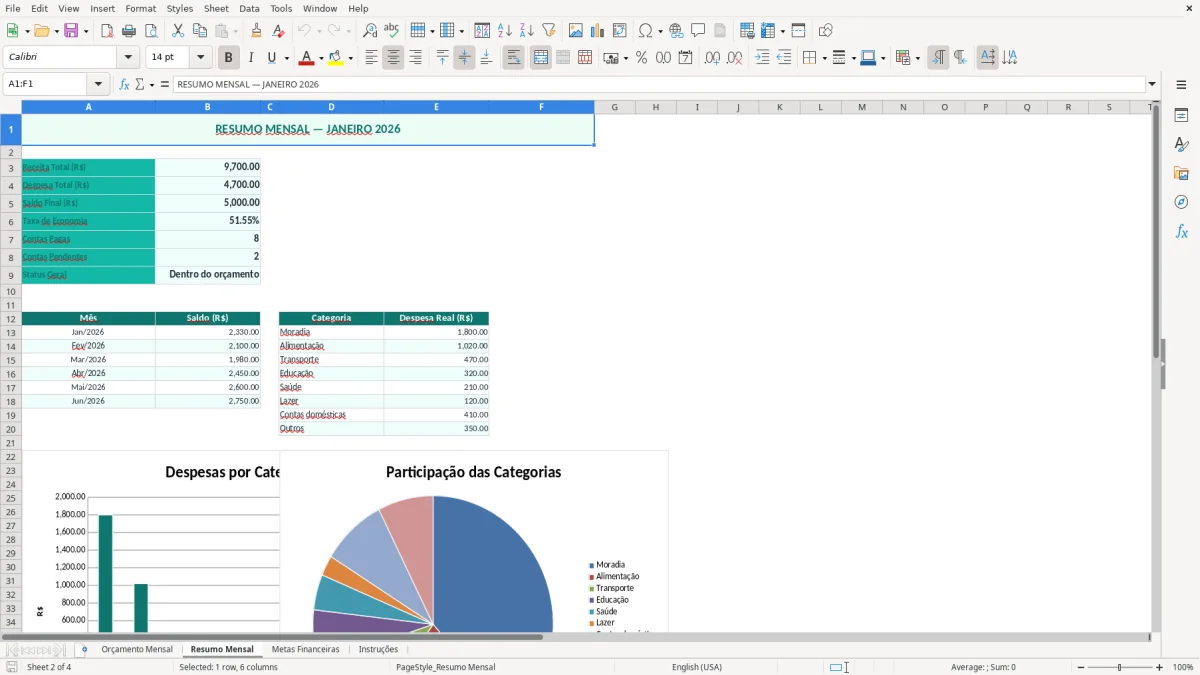The image size is (1200, 675).
Task: Toggle Center Vertically alignment
Action: point(464,58)
